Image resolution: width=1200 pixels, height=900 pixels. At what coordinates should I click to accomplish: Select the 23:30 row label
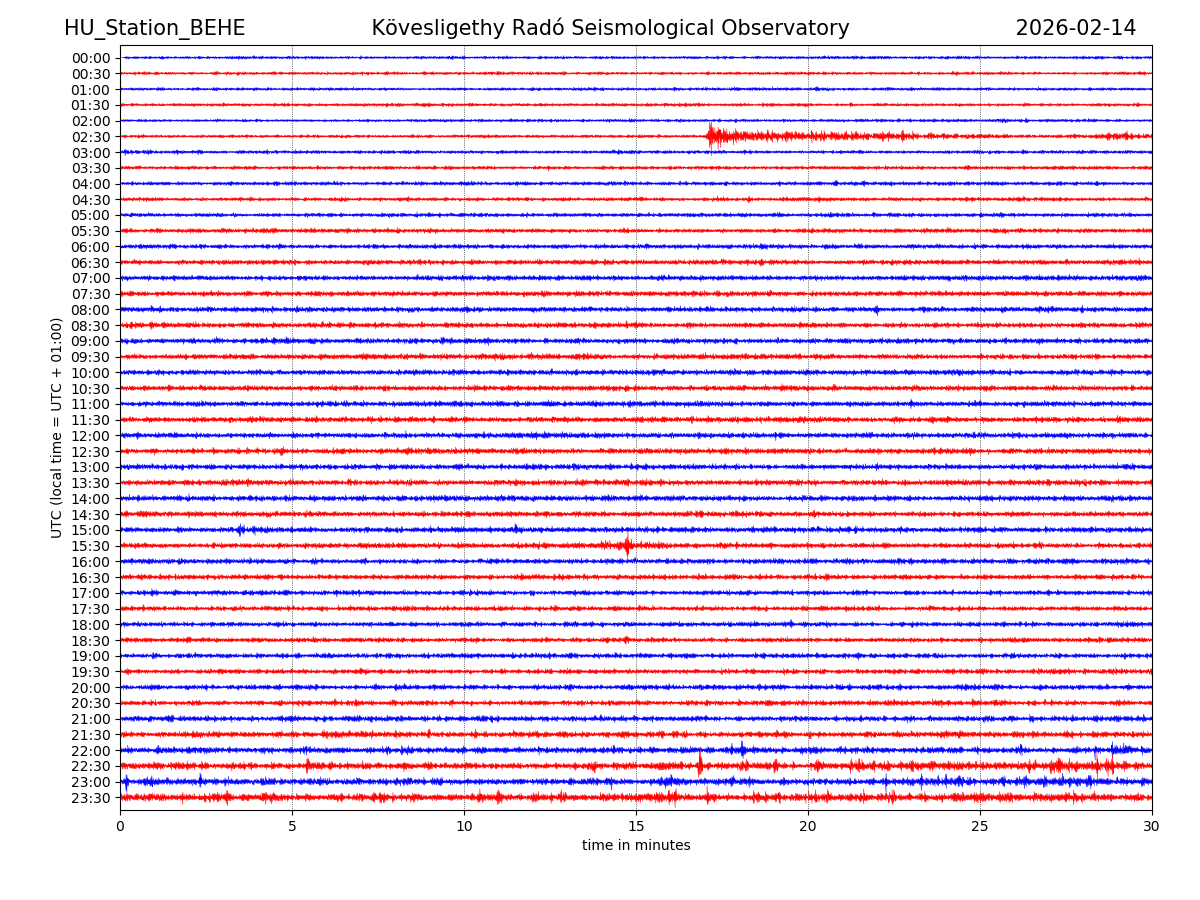tap(91, 798)
